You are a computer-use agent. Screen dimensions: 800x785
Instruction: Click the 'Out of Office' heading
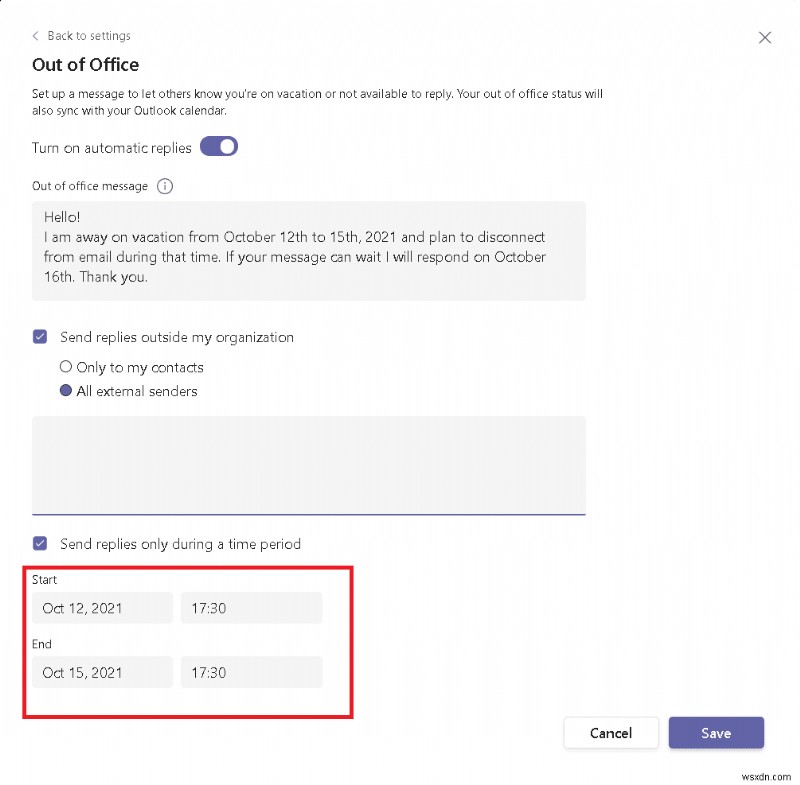tap(85, 65)
